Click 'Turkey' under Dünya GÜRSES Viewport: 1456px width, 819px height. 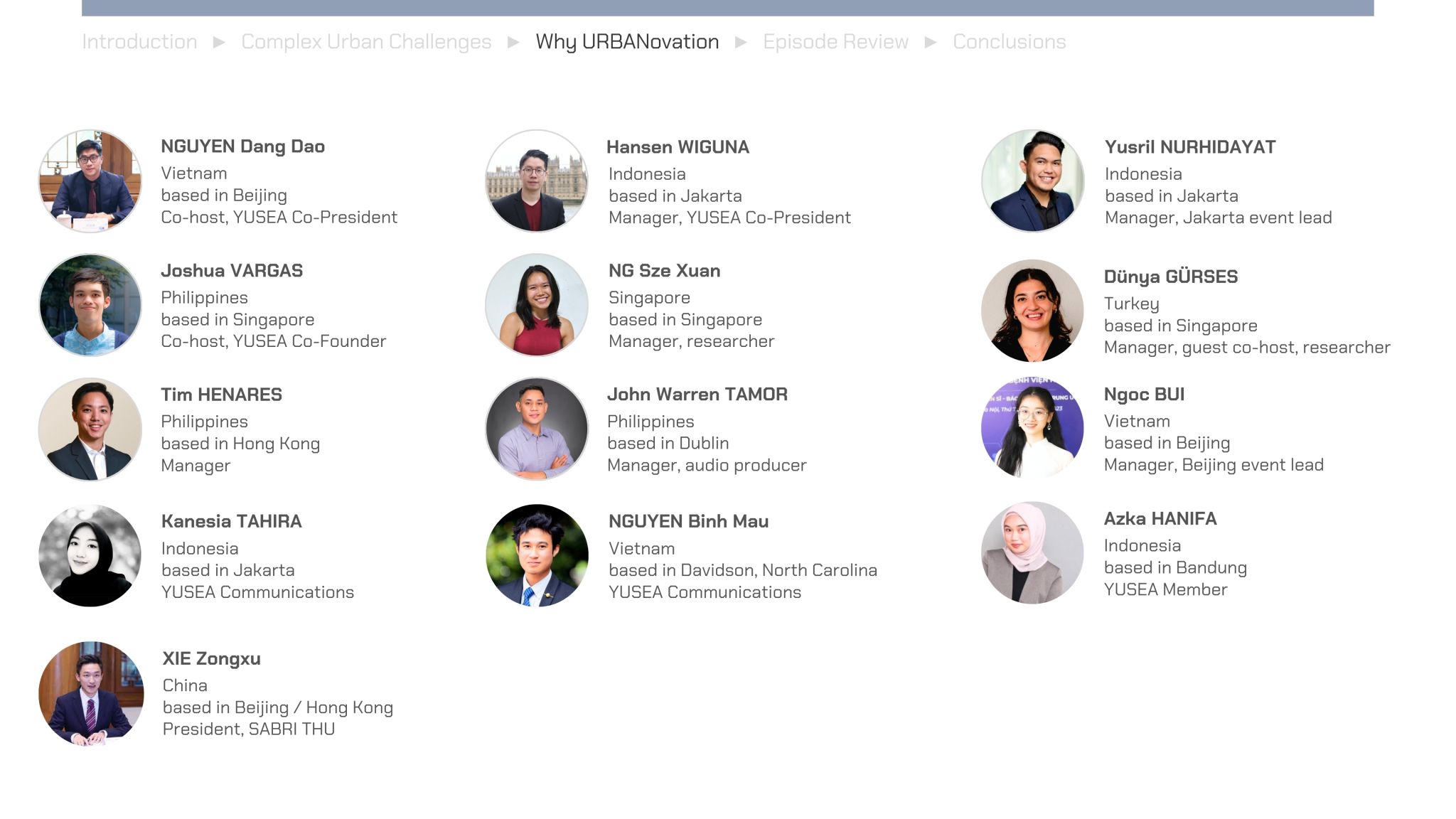tap(1131, 304)
